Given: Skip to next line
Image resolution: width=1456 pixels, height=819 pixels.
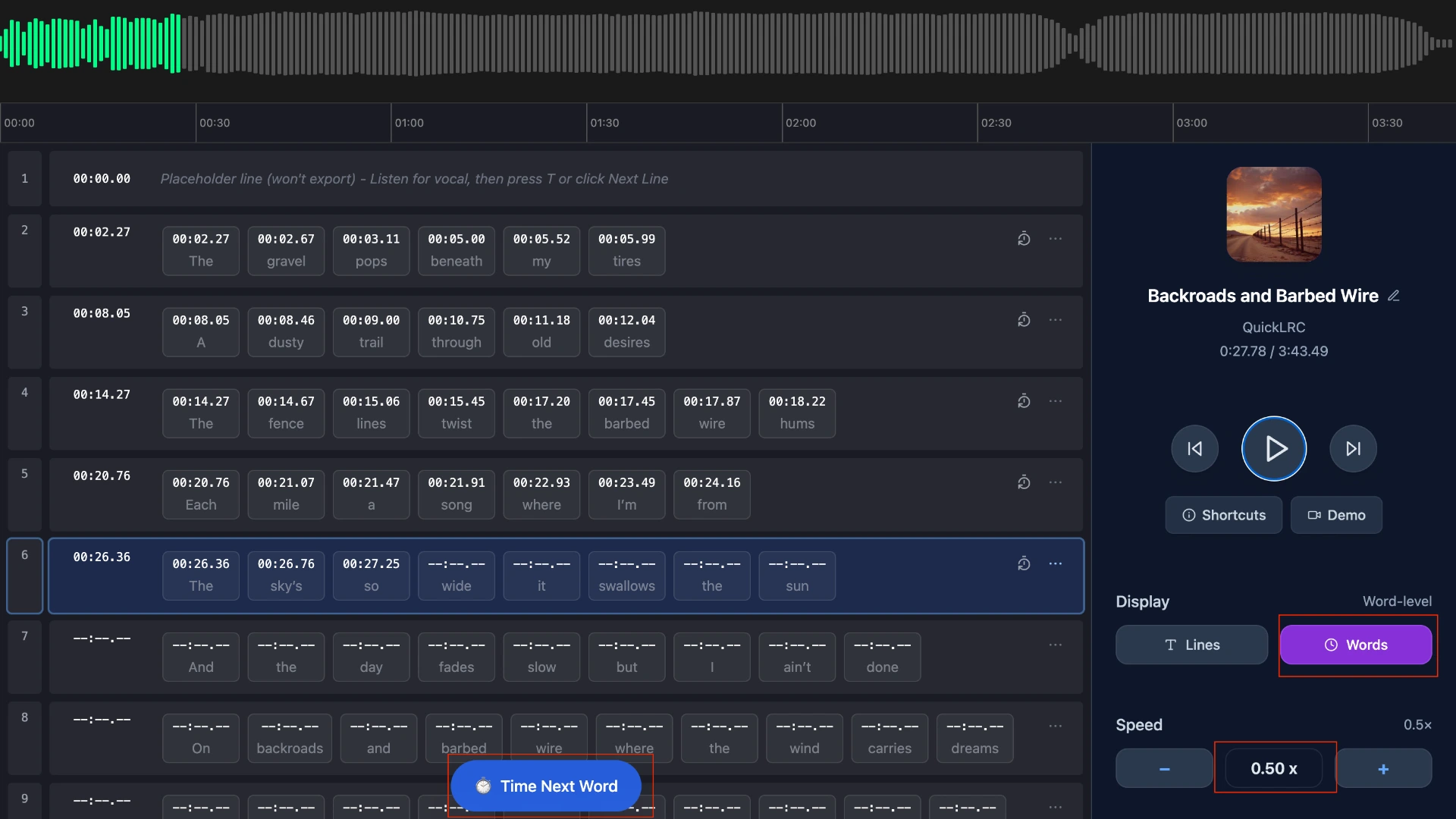Looking at the screenshot, I should click(1353, 449).
